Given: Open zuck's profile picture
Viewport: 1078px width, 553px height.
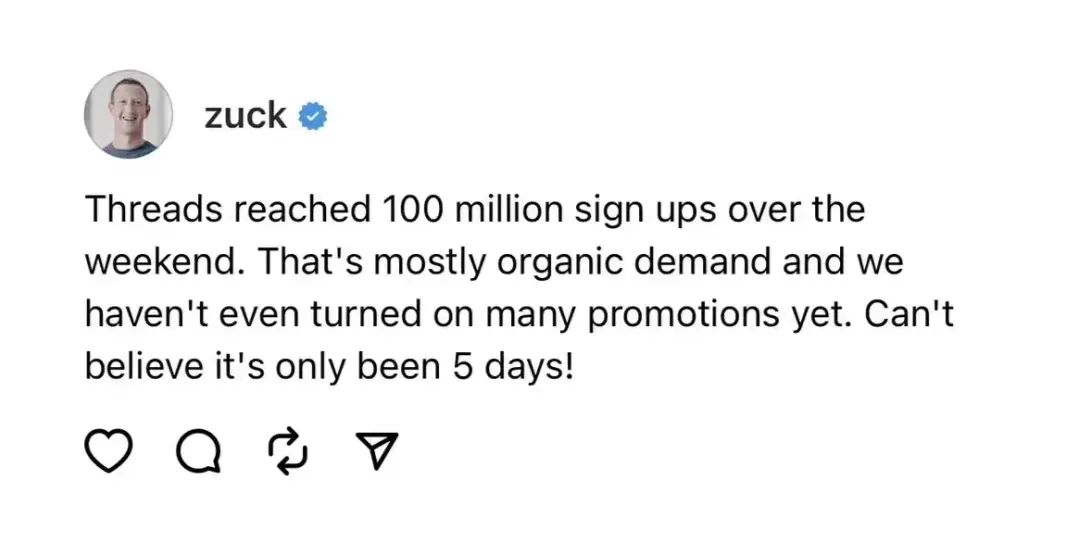Looking at the screenshot, I should click(x=129, y=115).
